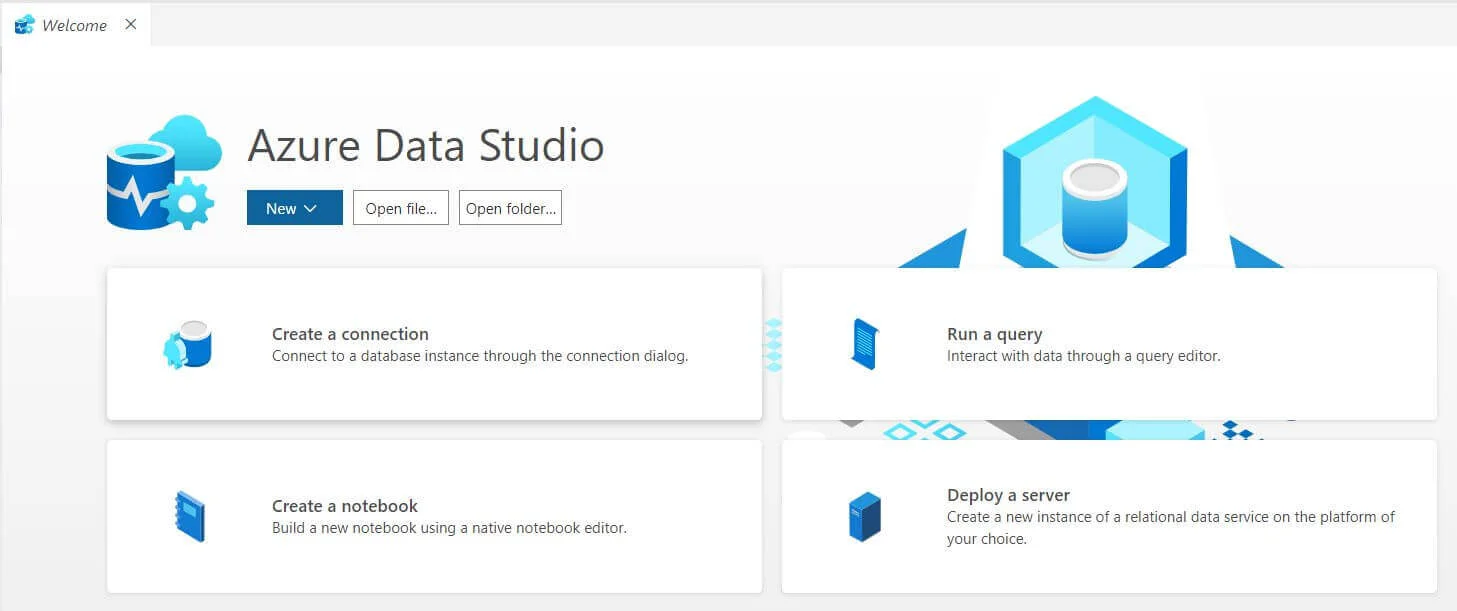Click the Azure Data Studio heading
This screenshot has width=1457, height=611.
[x=426, y=146]
